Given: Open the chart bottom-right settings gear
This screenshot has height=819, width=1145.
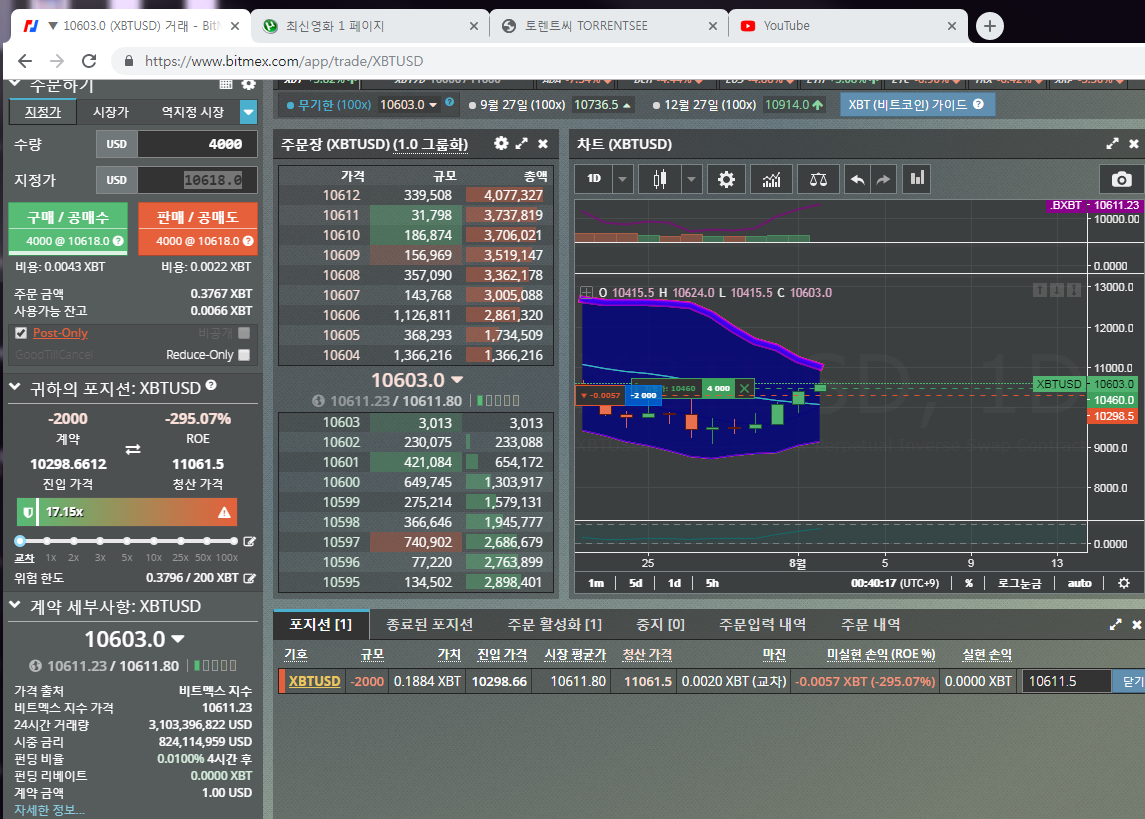Looking at the screenshot, I should (x=1124, y=582).
